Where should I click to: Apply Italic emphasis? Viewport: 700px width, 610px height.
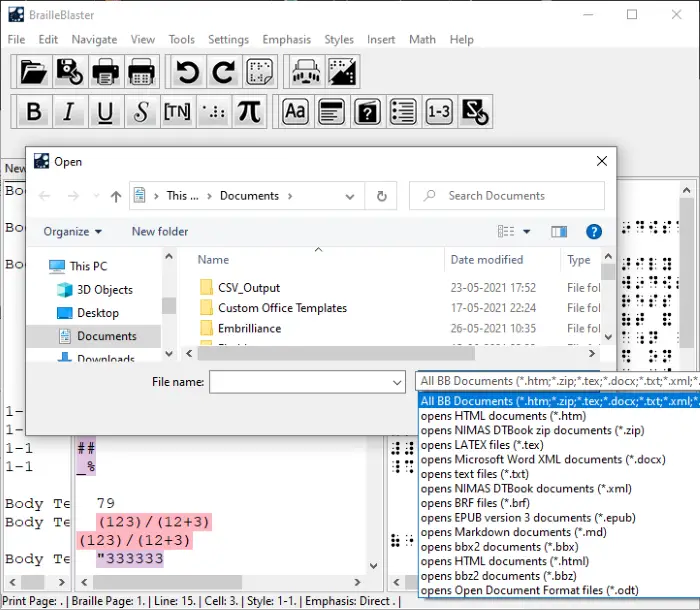68,112
